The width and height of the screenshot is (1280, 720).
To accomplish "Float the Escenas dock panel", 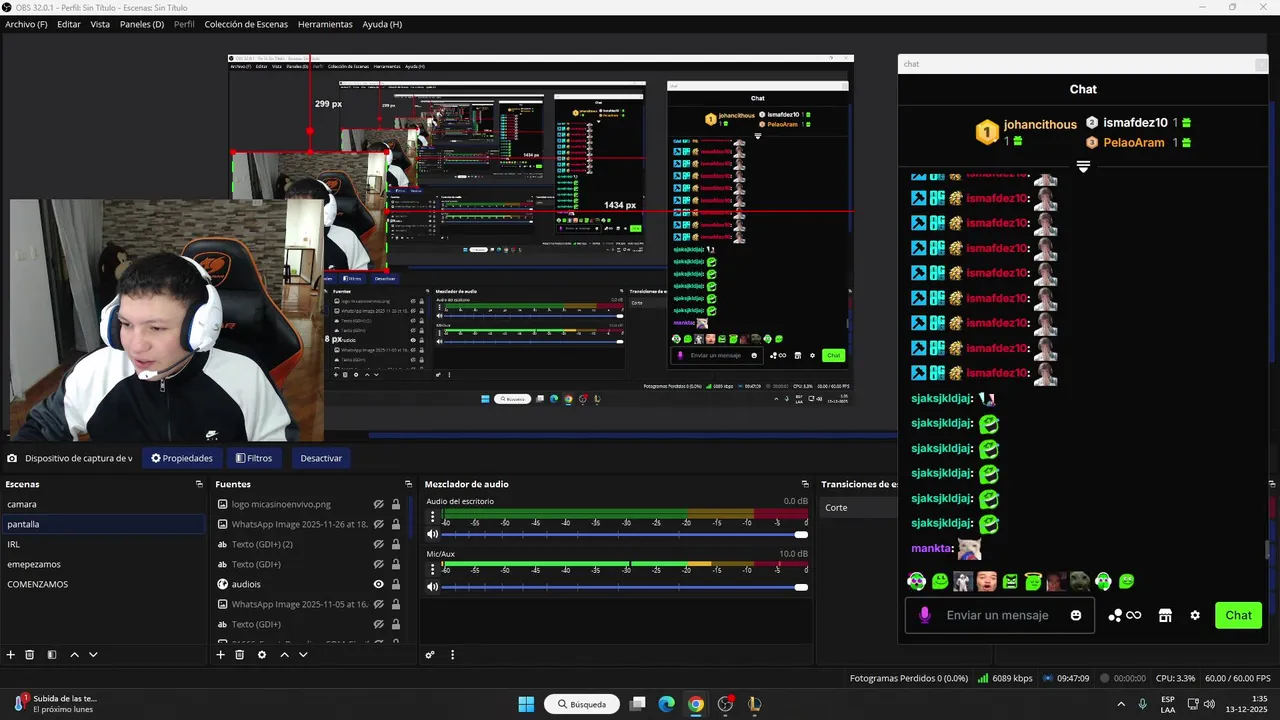I will tap(199, 484).
